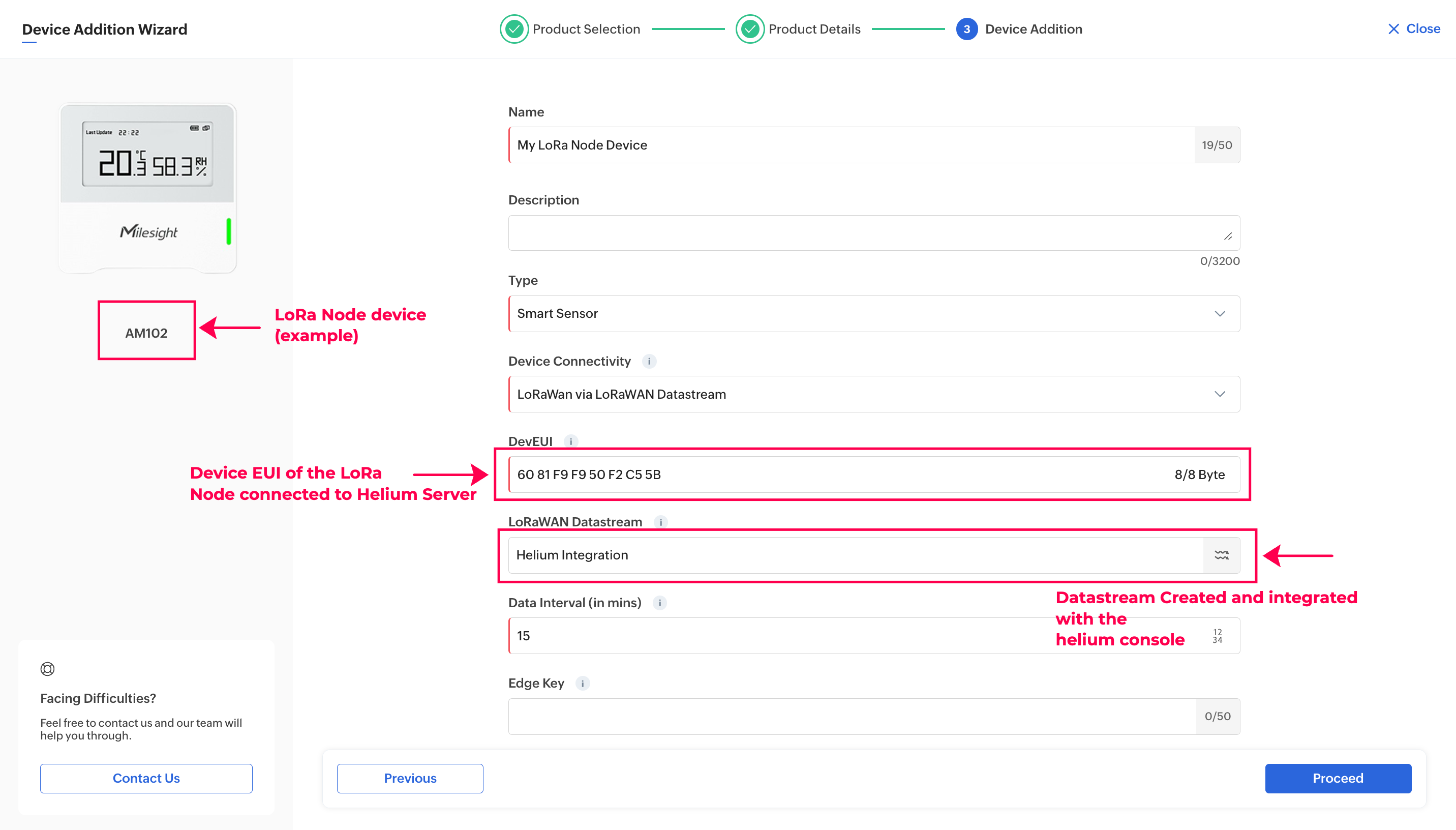Screen dimensions: 1456x830
Task: Click the Proceed button
Action: point(1338,778)
